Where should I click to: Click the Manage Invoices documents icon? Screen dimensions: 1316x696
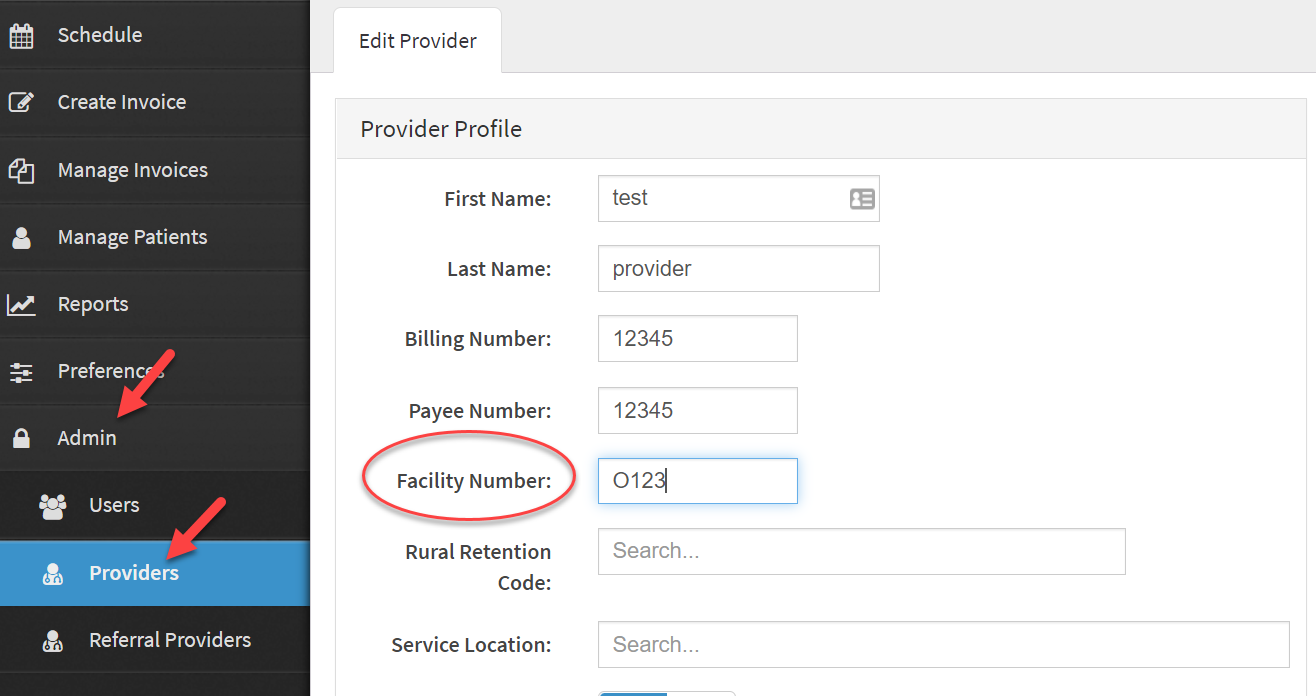[x=21, y=170]
